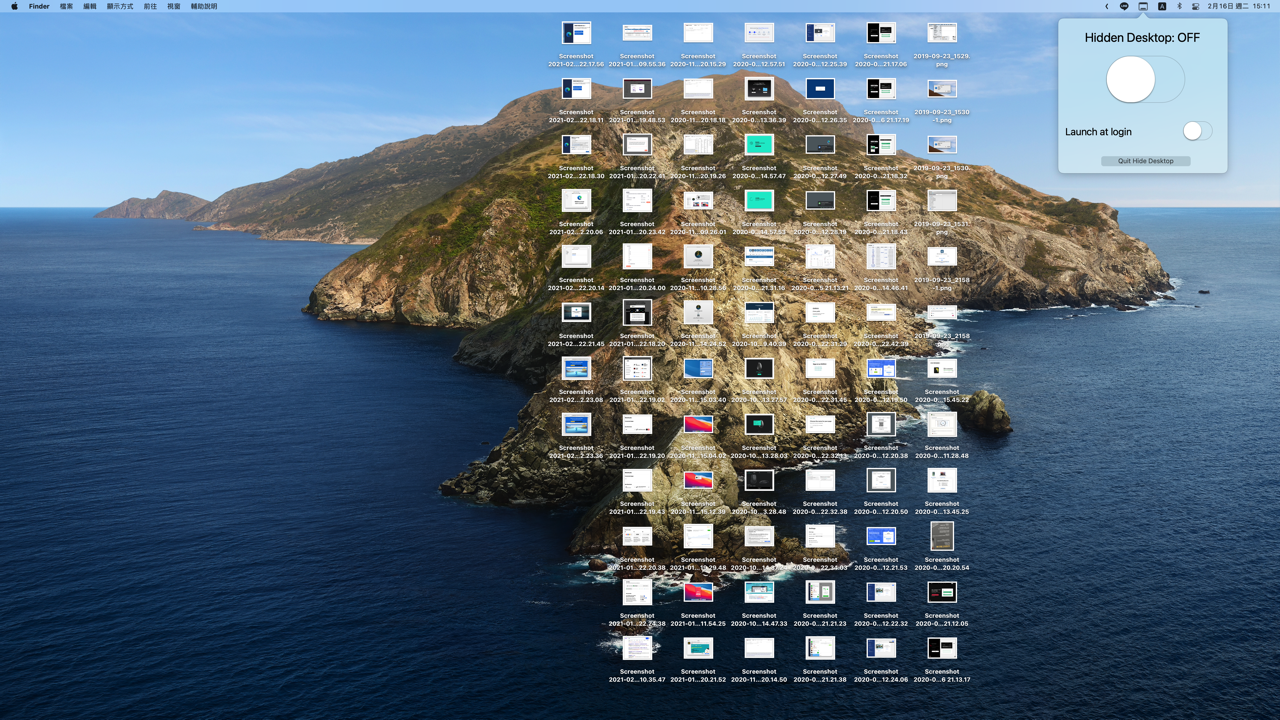The height and width of the screenshot is (720, 1280).
Task: Select Screenshot 2021-02...2.23.08 desktop file
Action: tap(576, 381)
